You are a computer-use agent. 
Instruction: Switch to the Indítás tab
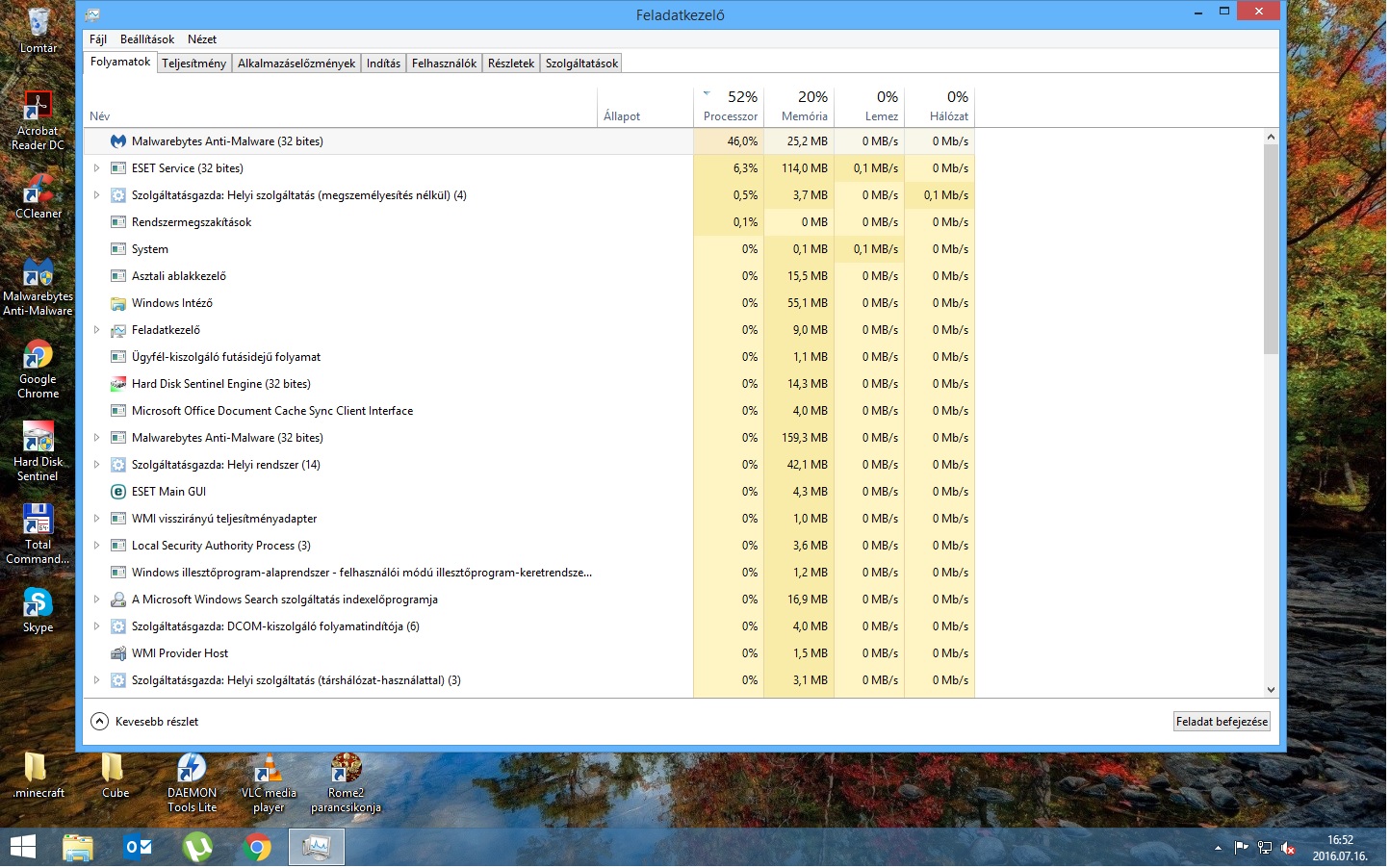coord(383,64)
